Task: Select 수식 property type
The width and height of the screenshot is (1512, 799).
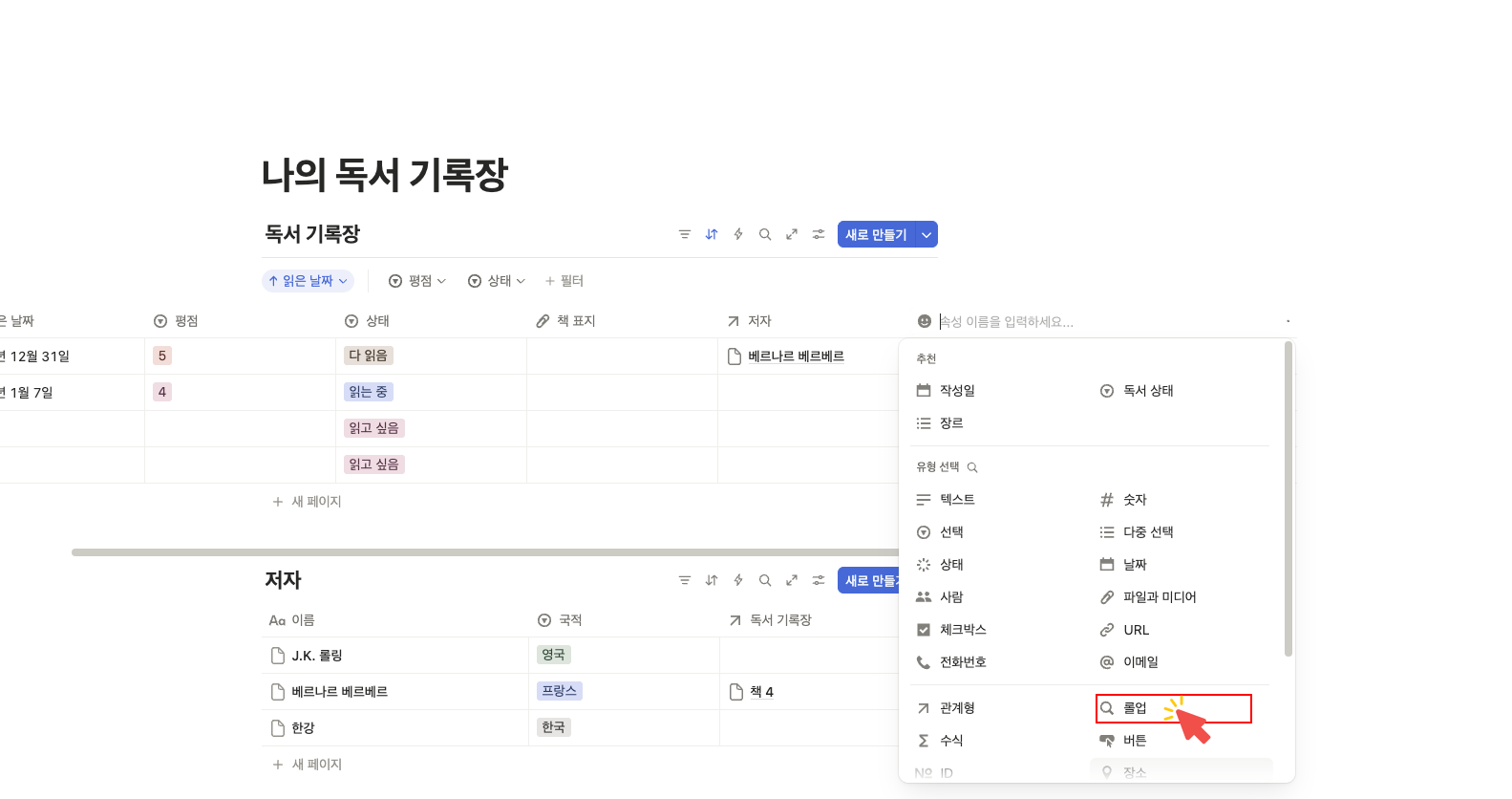Action: (998, 741)
